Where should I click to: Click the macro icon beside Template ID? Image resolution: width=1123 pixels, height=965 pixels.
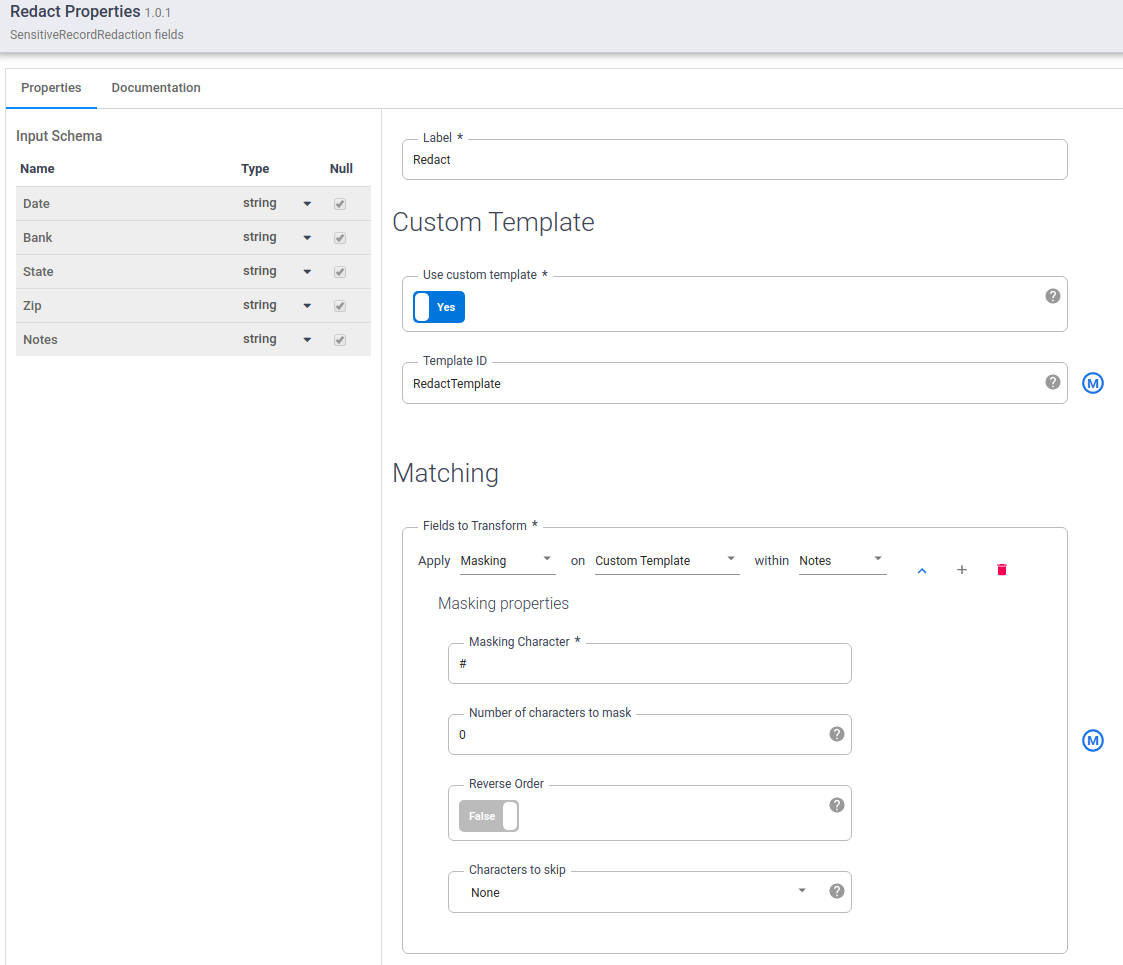pos(1093,383)
